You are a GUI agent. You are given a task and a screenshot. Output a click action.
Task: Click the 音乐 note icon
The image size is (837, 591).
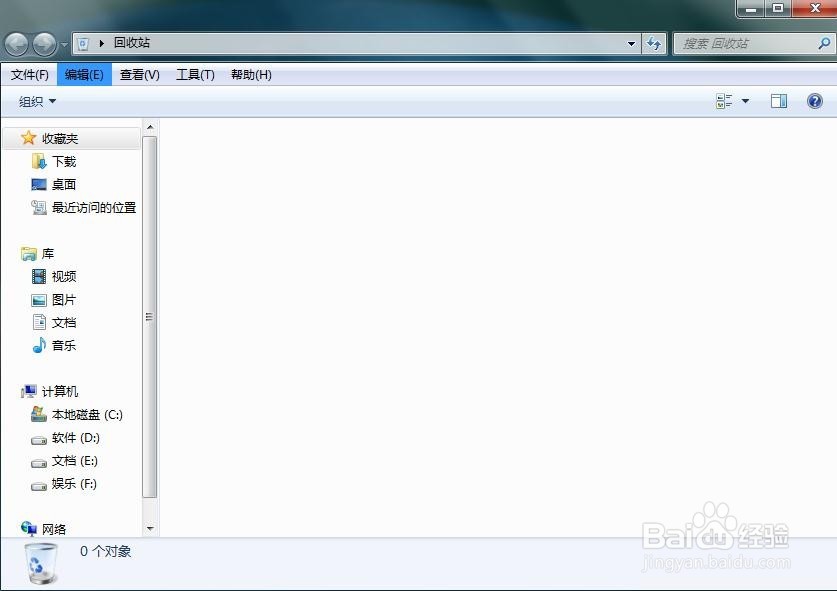tap(39, 345)
